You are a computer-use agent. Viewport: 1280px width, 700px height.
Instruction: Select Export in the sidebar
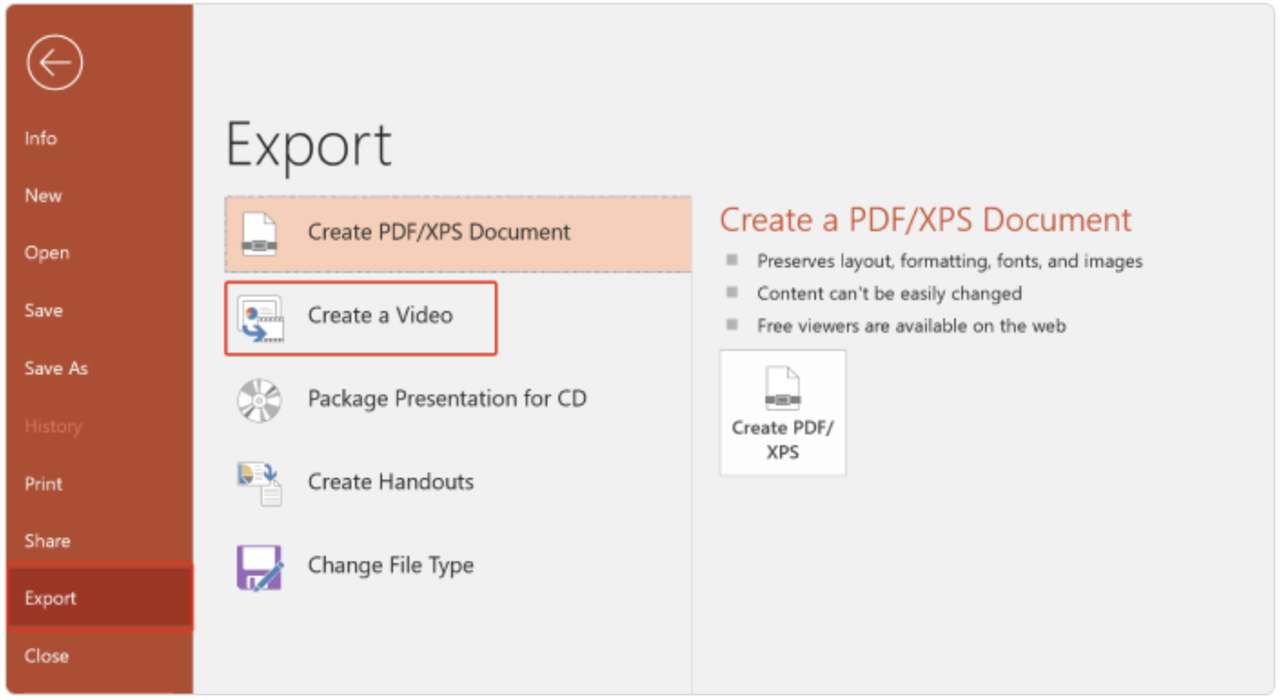(x=100, y=598)
